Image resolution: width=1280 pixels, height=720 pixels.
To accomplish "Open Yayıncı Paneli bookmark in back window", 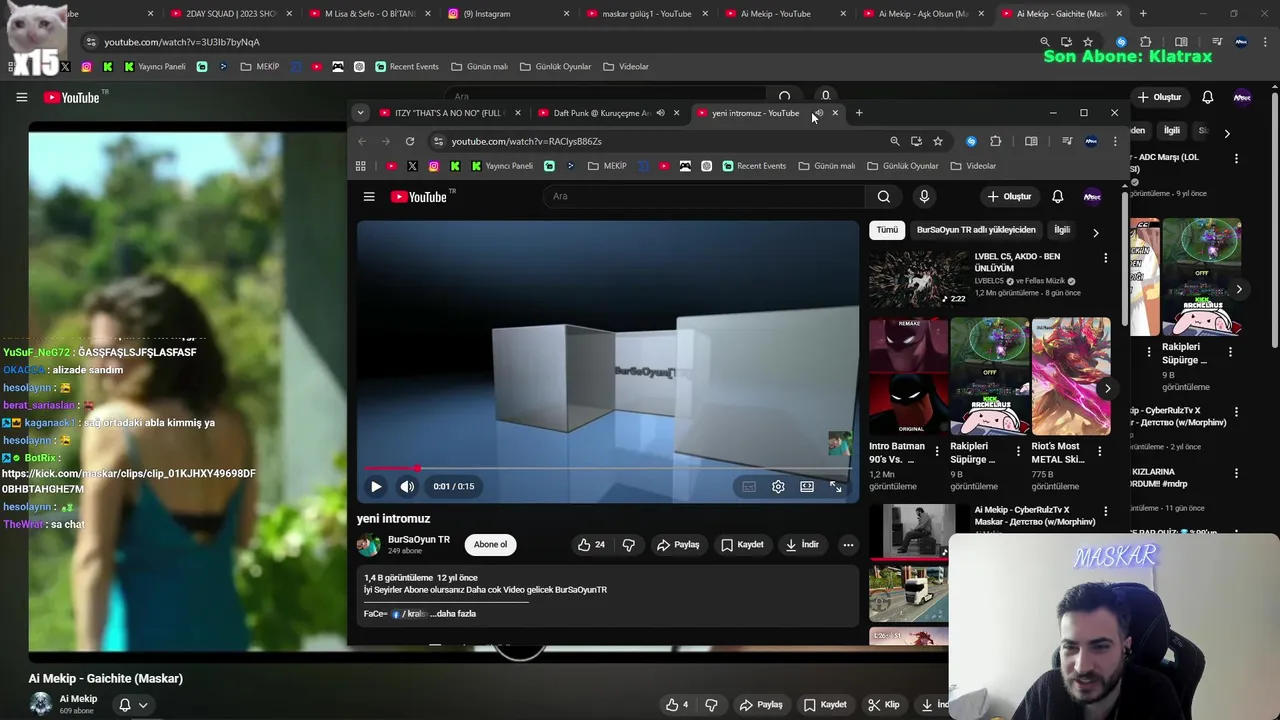I will (x=154, y=67).
